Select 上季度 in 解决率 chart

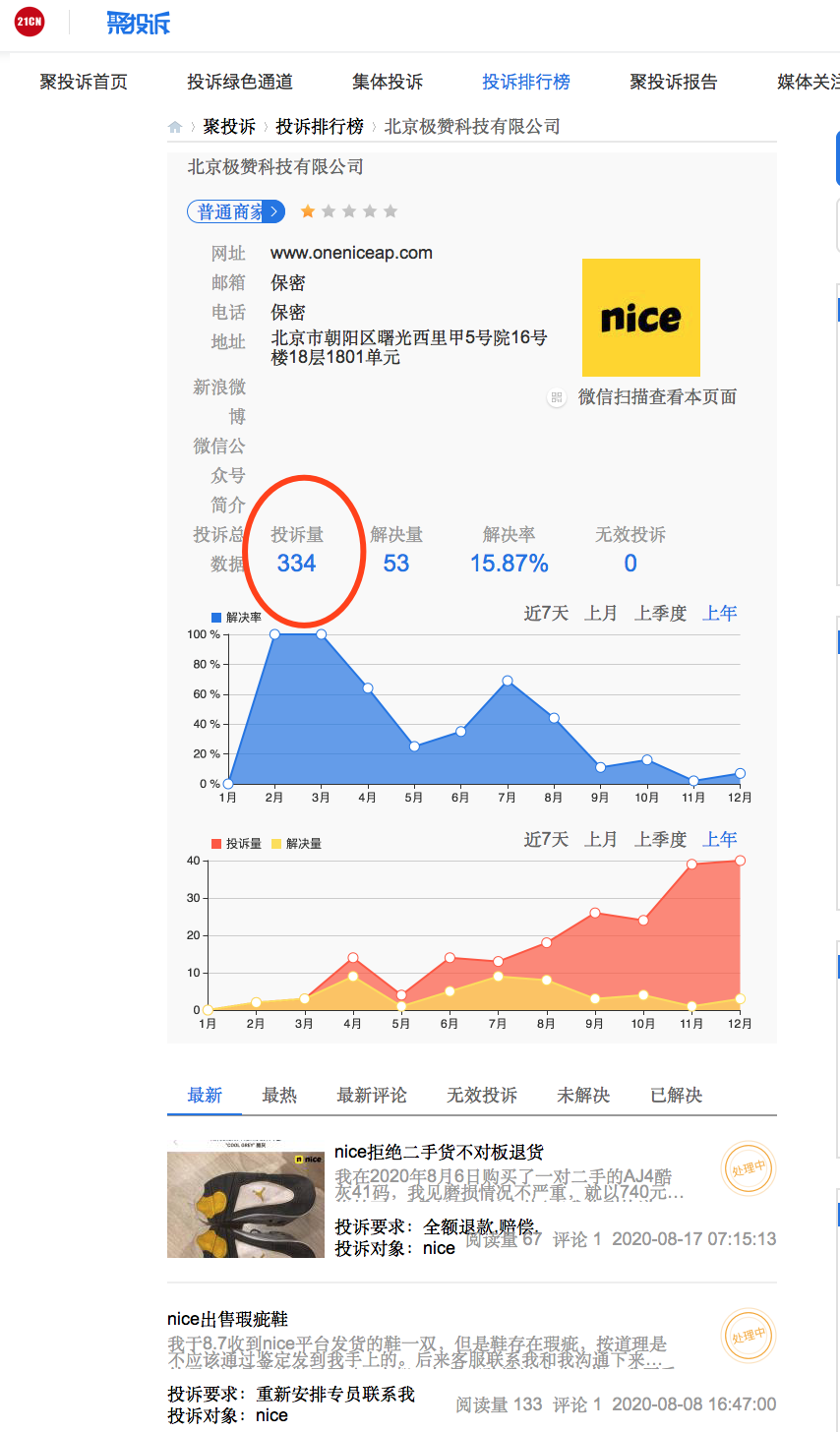tap(661, 614)
